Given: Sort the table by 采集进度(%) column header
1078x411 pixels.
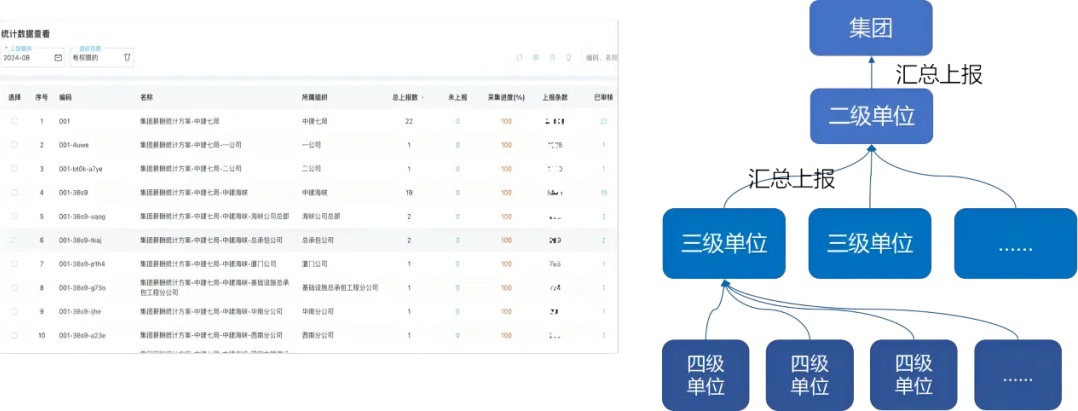Looking at the screenshot, I should (x=506, y=97).
